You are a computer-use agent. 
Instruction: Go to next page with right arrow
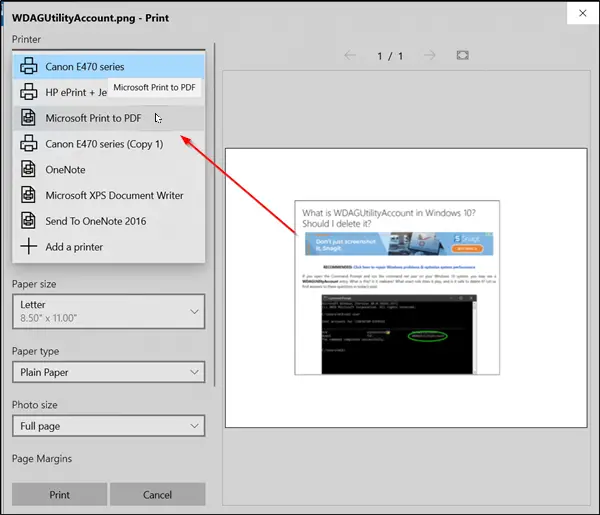[430, 55]
